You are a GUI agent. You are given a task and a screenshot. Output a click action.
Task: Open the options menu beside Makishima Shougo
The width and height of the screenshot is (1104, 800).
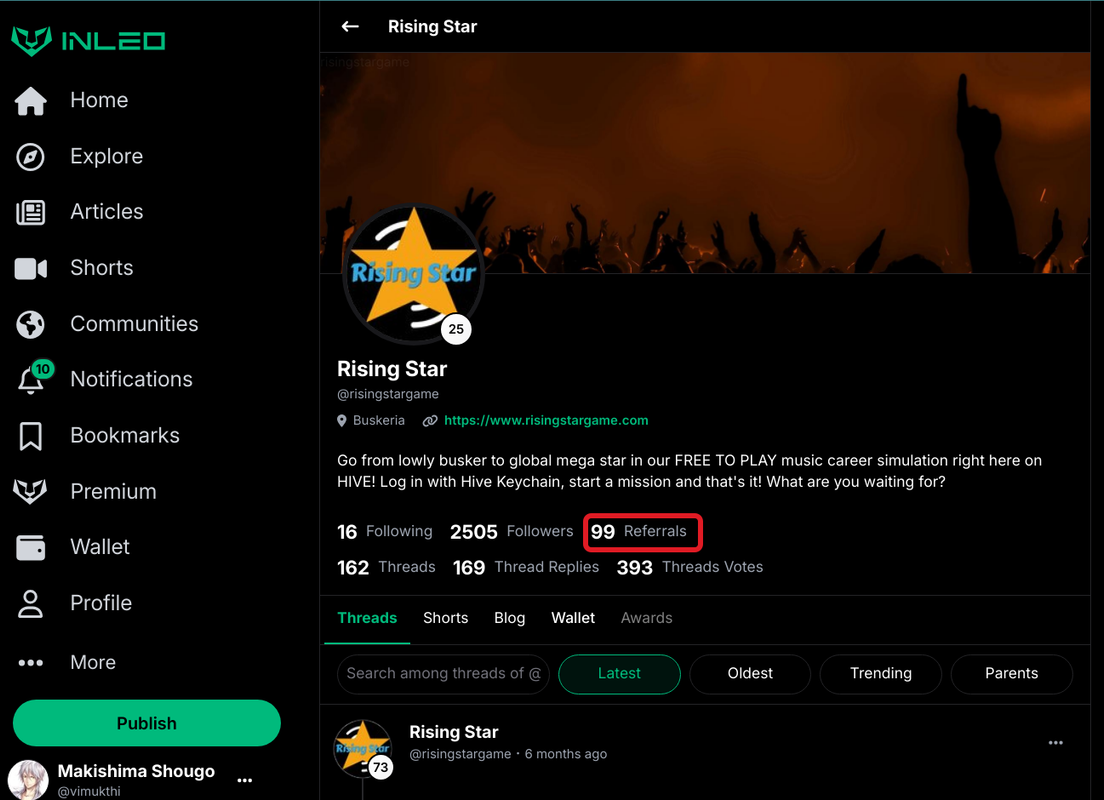[244, 780]
